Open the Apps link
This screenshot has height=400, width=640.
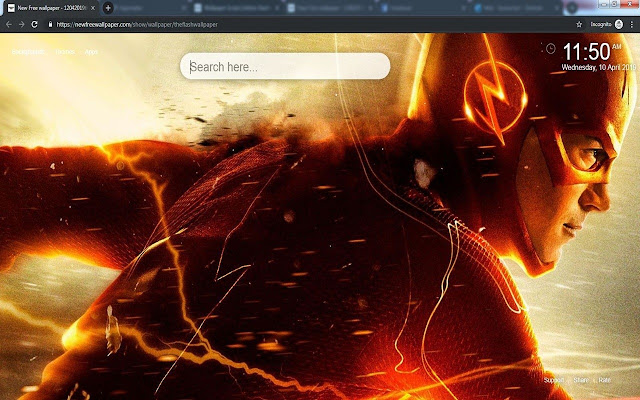91,52
